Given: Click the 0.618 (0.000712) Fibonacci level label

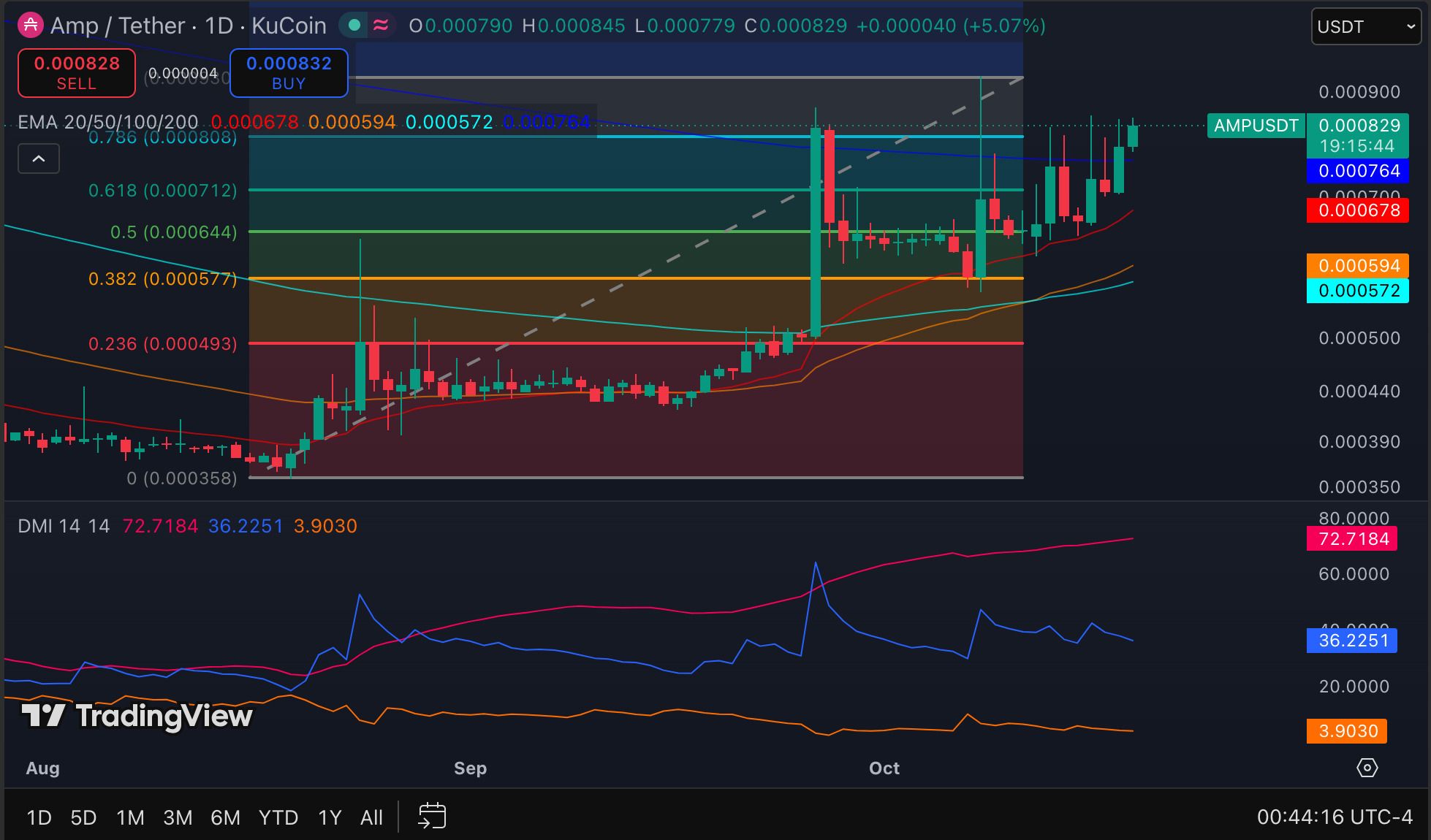Looking at the screenshot, I should (x=163, y=191).
